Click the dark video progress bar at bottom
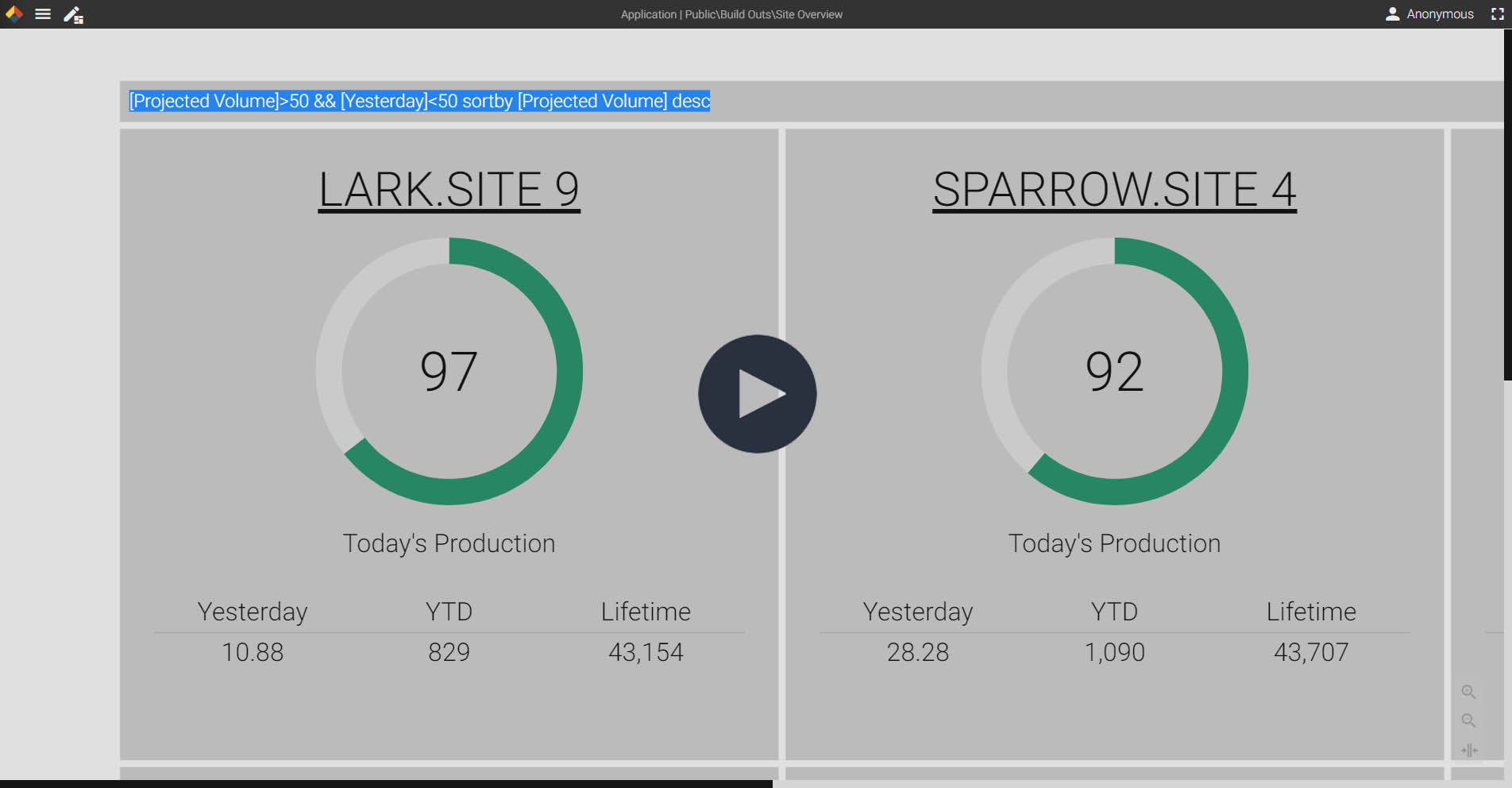The image size is (1512, 788). pos(386,783)
